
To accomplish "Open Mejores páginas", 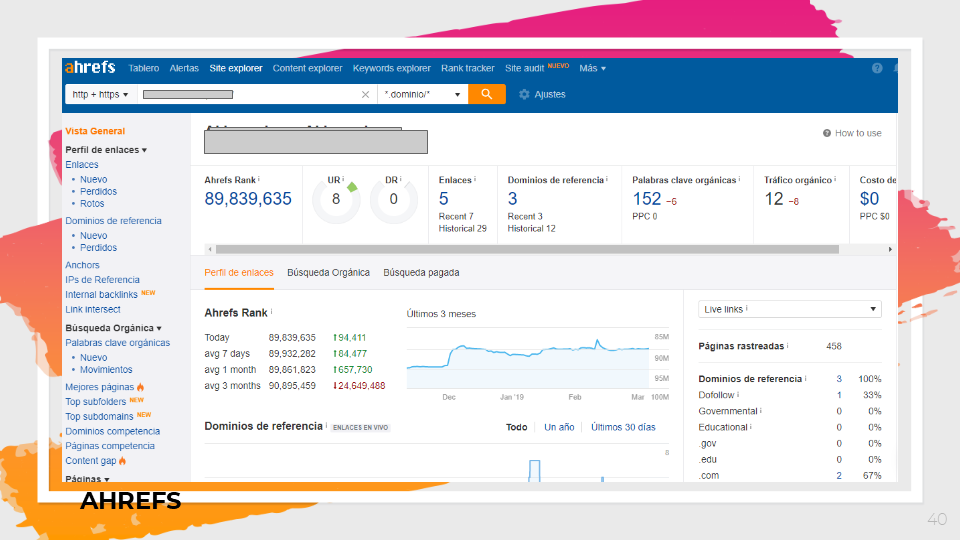I will tap(99, 387).
